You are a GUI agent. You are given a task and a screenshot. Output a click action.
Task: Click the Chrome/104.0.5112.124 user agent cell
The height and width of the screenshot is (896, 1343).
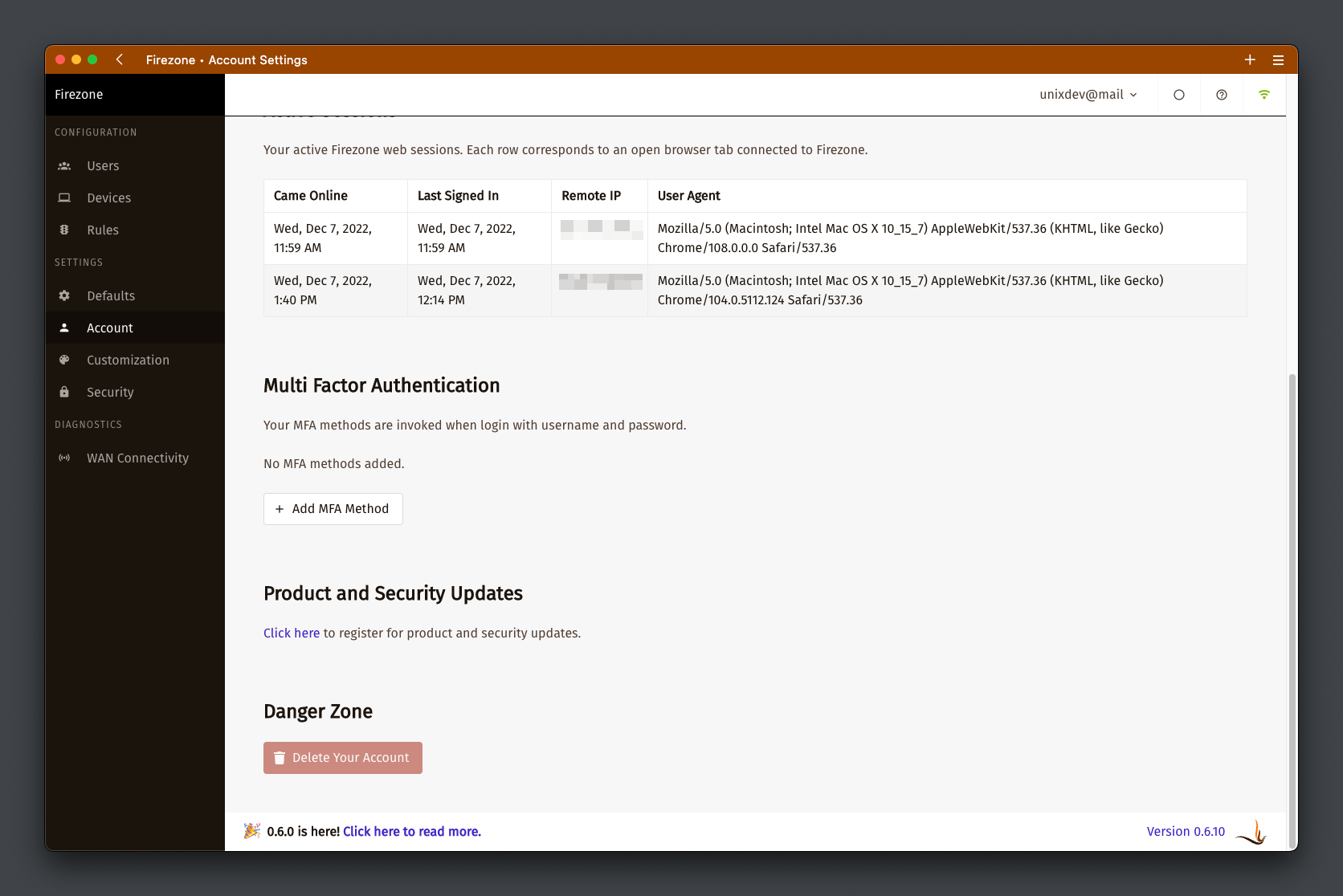[x=947, y=291]
